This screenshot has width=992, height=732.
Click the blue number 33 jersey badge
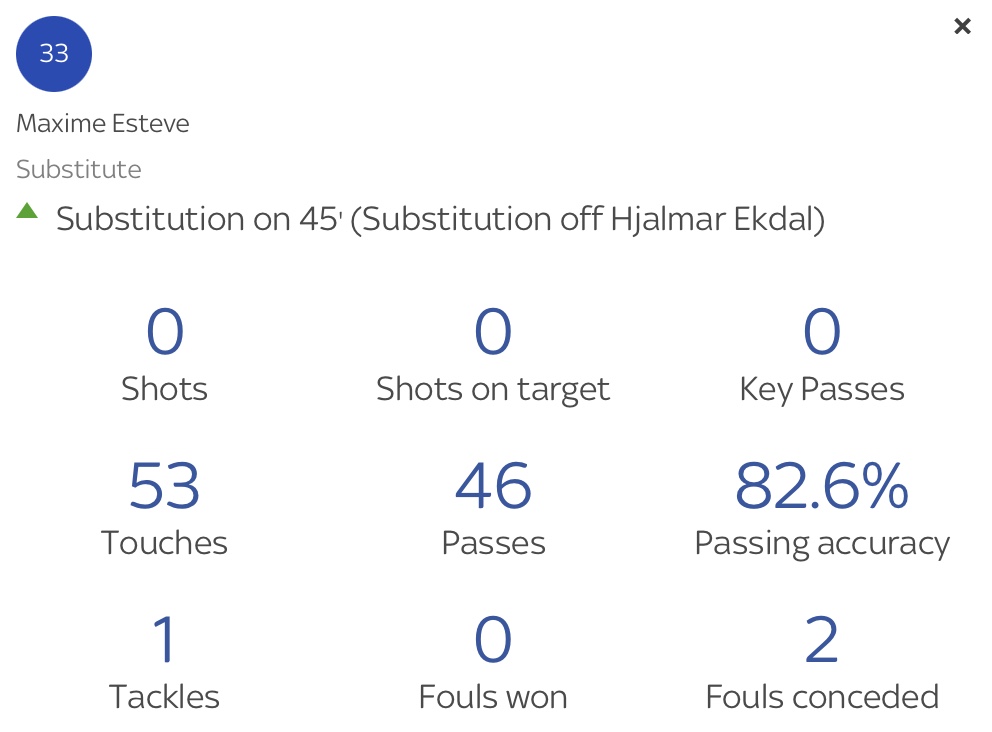point(54,54)
